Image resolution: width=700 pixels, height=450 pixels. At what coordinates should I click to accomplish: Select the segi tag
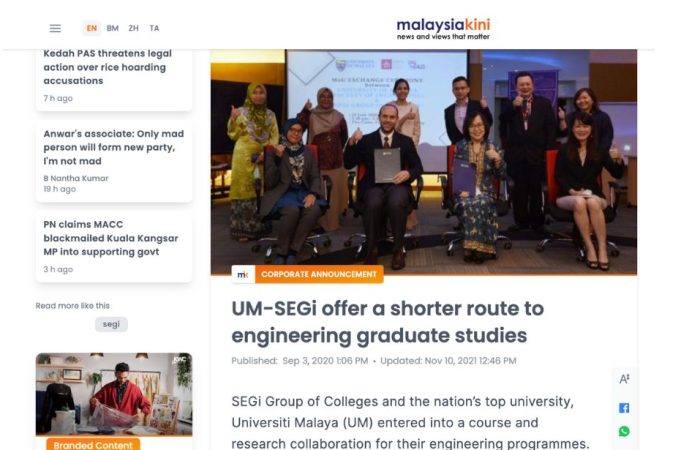[x=111, y=324]
